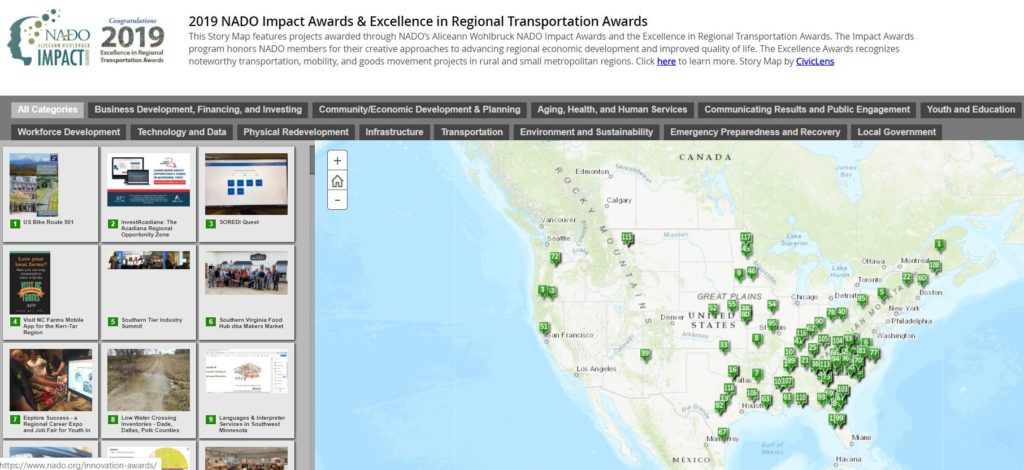Open map marker 54 west of Chicago
Viewport: 1024px width, 470px height.
pyautogui.click(x=773, y=306)
